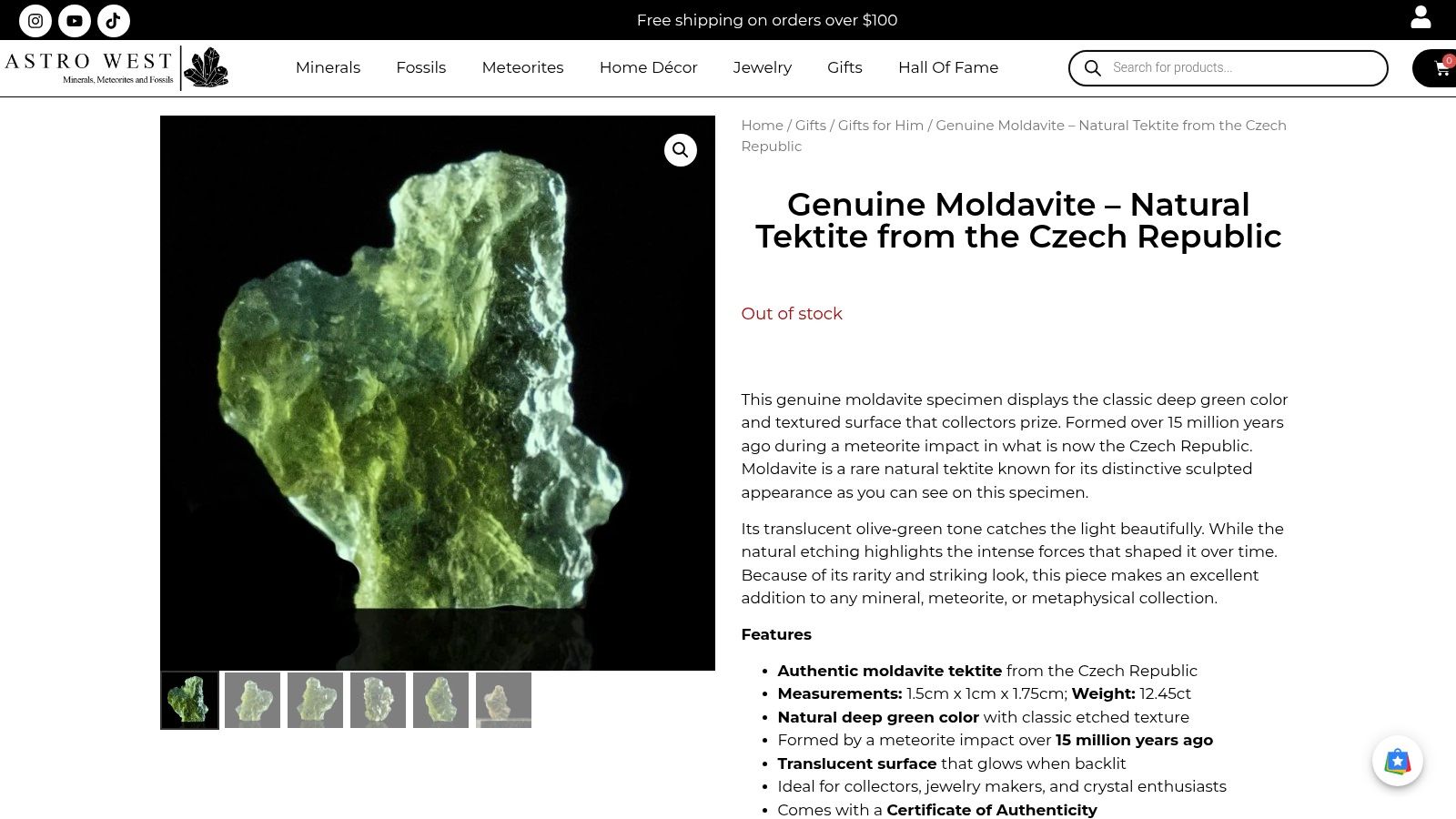
Task: Select the fourth product thumbnail
Action: [378, 700]
